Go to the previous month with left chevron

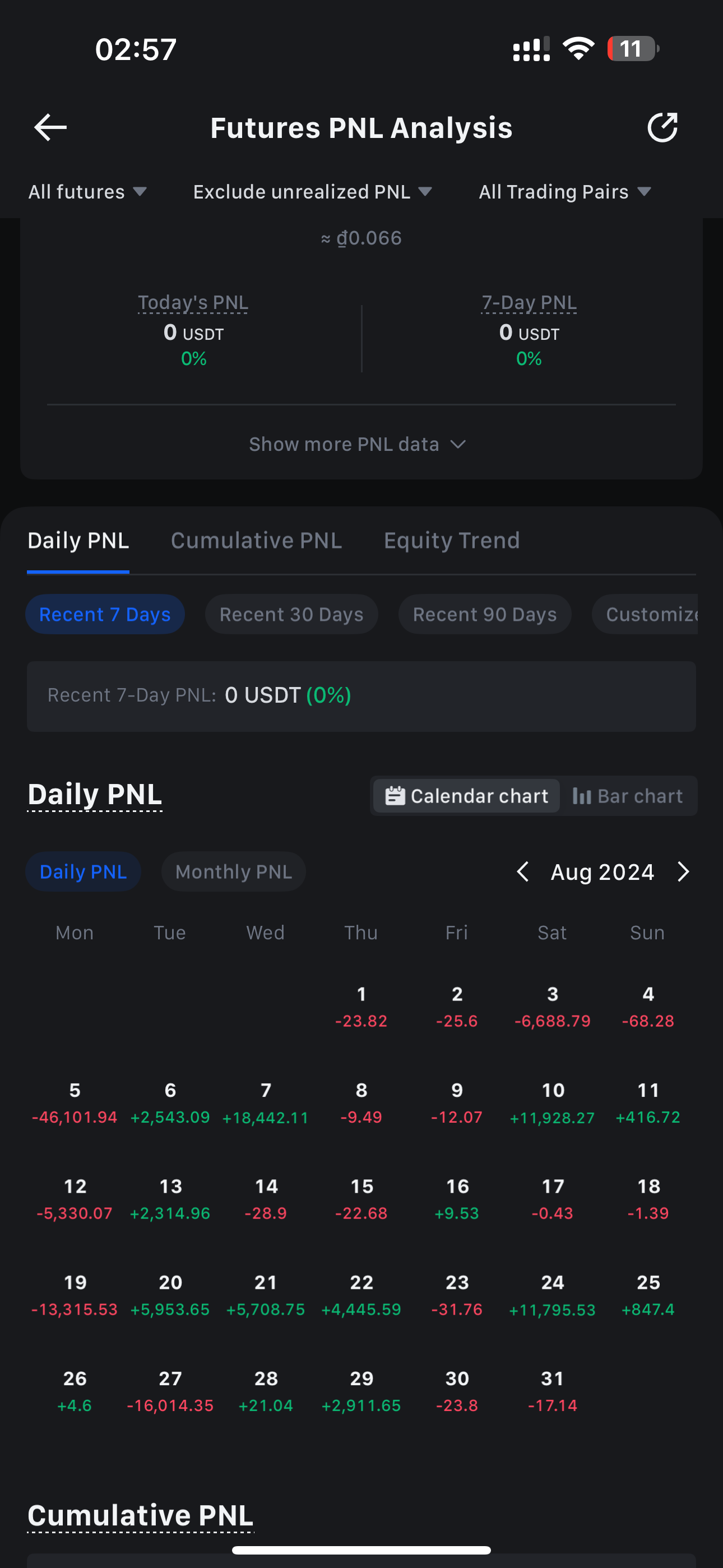[x=522, y=871]
